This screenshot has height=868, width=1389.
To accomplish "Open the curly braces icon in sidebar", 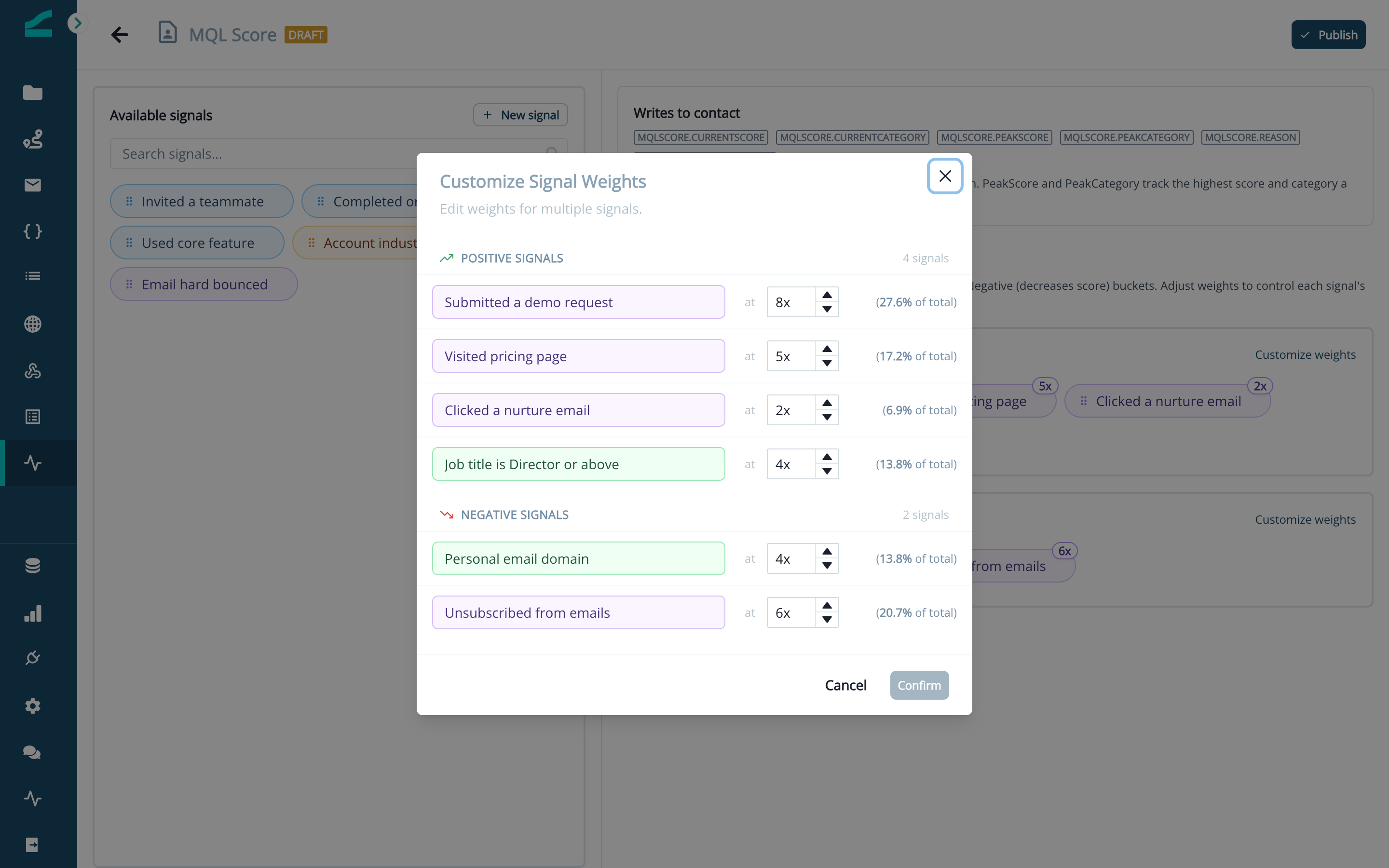I will [33, 231].
